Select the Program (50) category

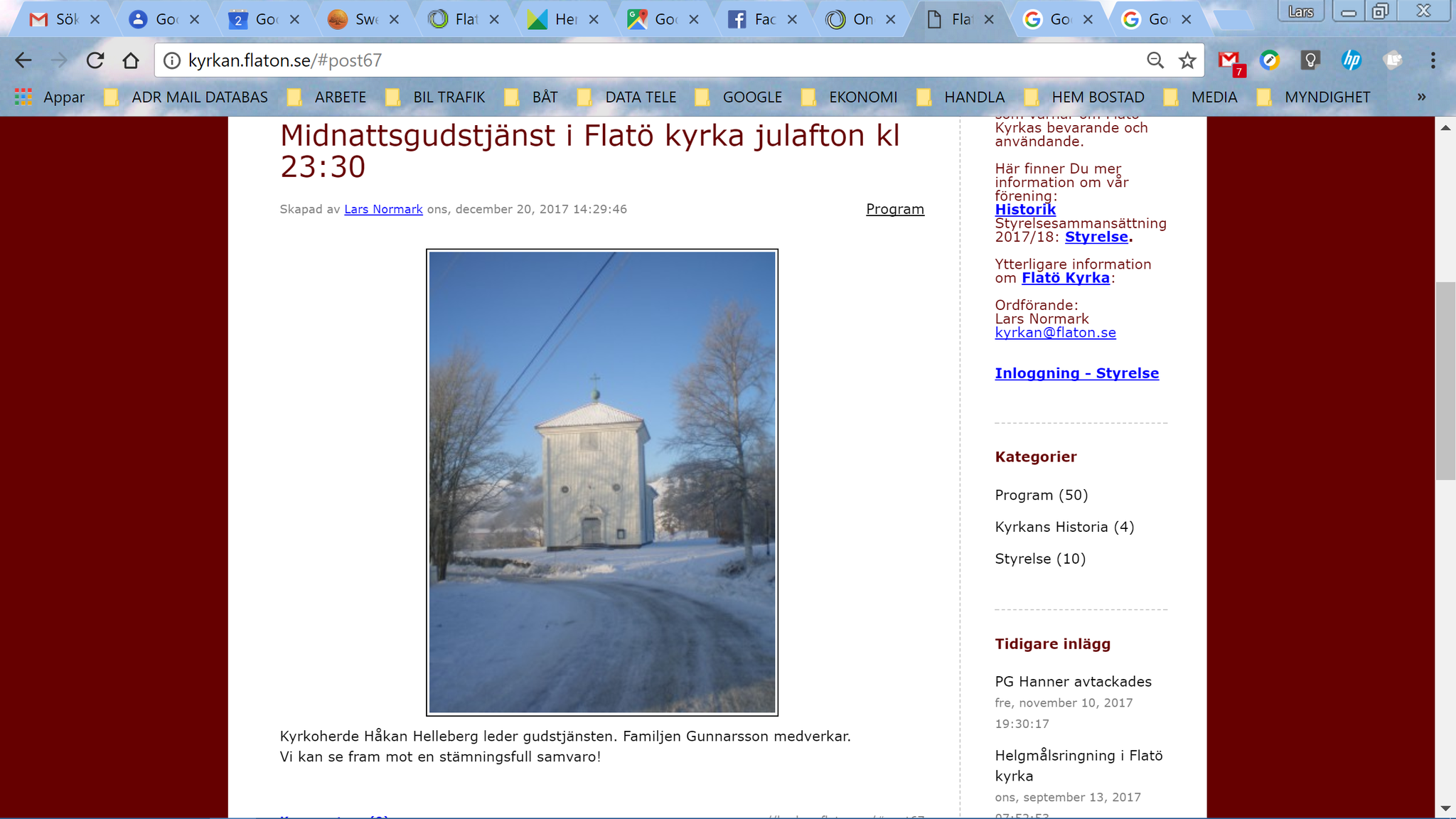point(1042,495)
